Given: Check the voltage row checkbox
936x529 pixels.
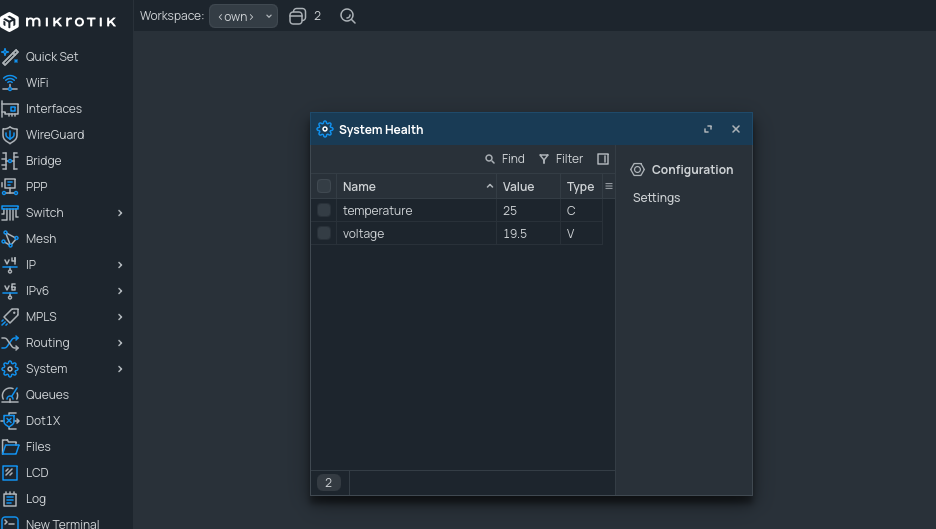Looking at the screenshot, I should [x=324, y=233].
